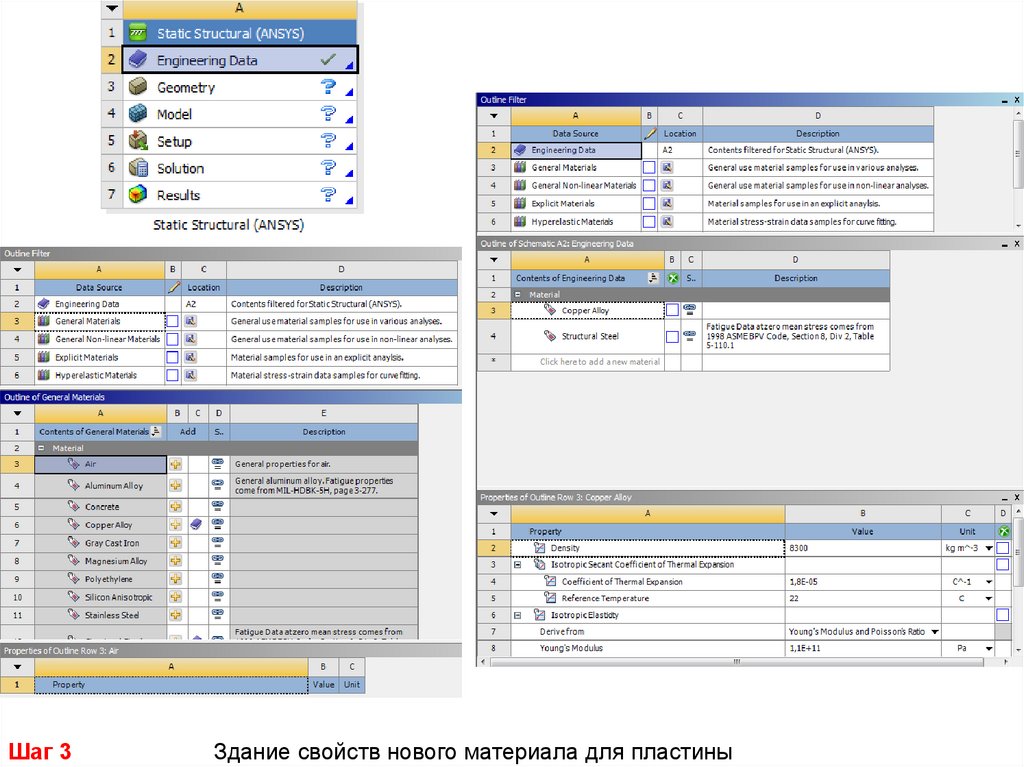Collapse the Isotropic Elasticity group
This screenshot has width=1024, height=767.
tap(518, 615)
